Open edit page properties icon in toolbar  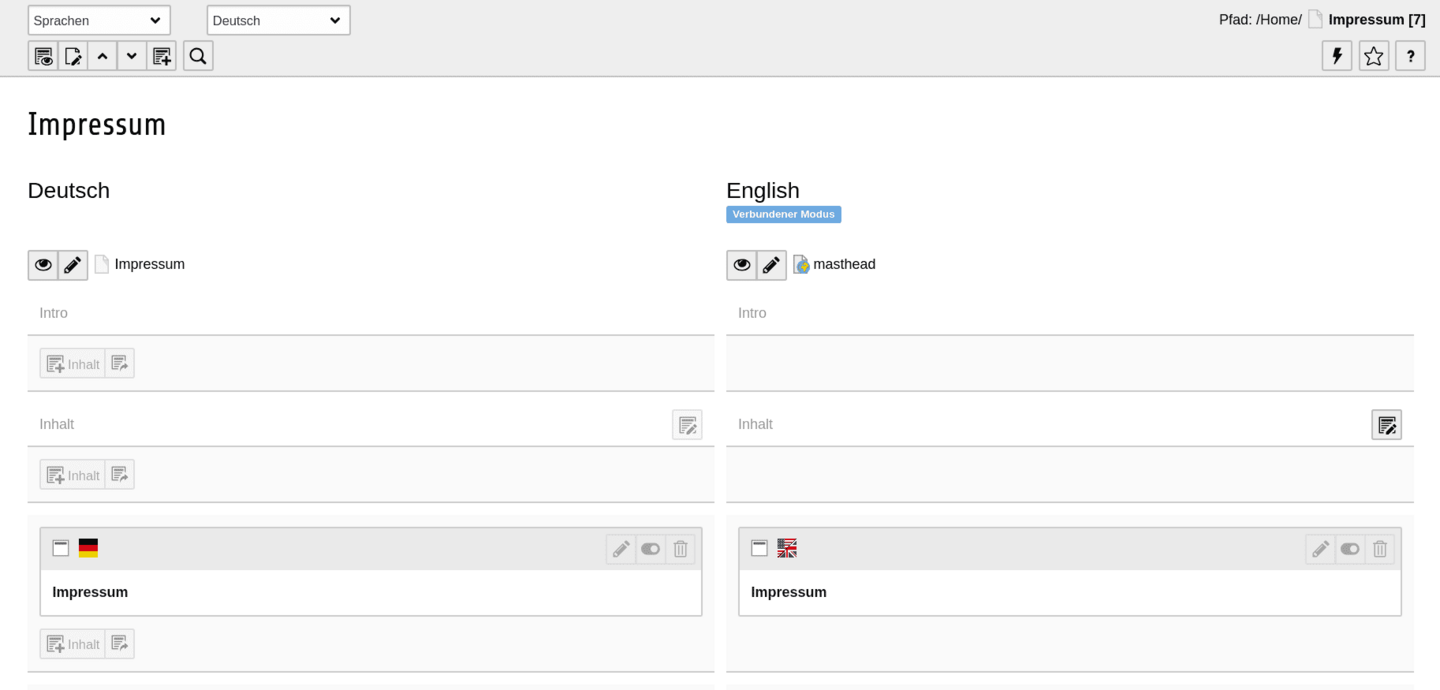(x=73, y=56)
